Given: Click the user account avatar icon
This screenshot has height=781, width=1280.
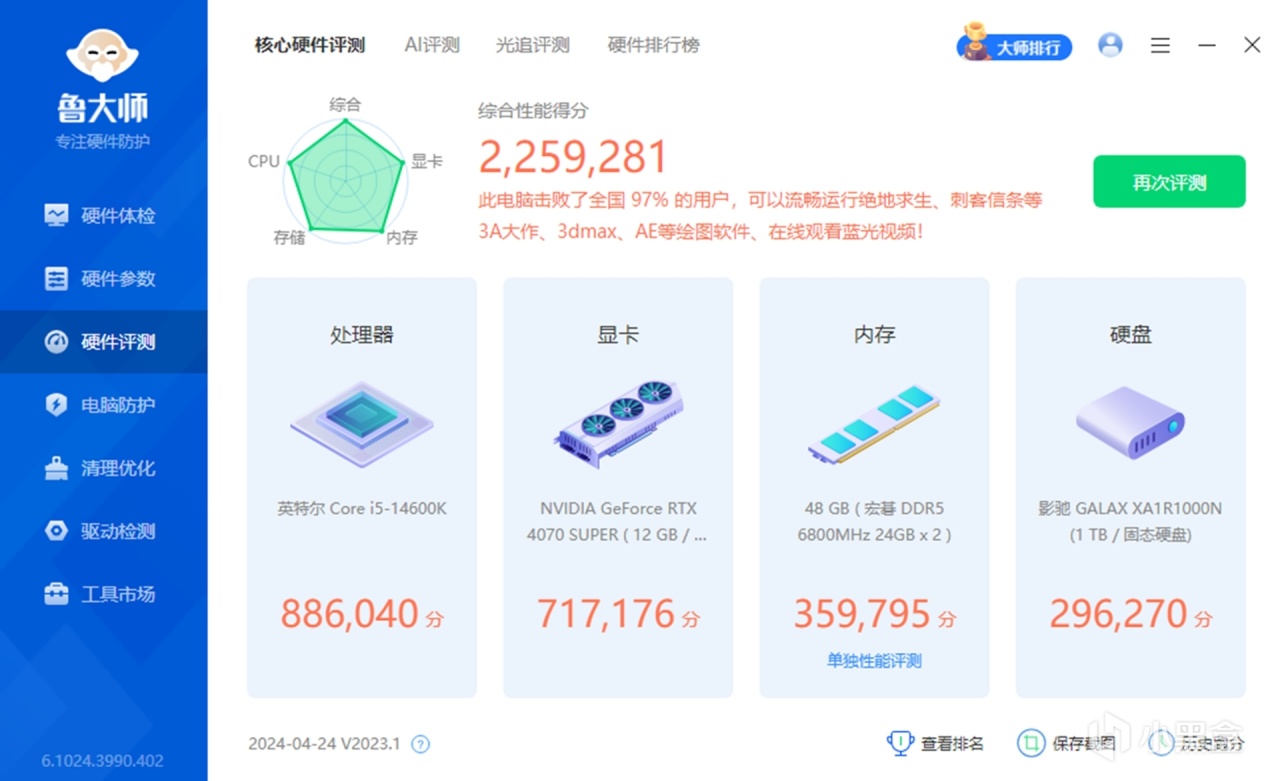Looking at the screenshot, I should pos(1110,45).
